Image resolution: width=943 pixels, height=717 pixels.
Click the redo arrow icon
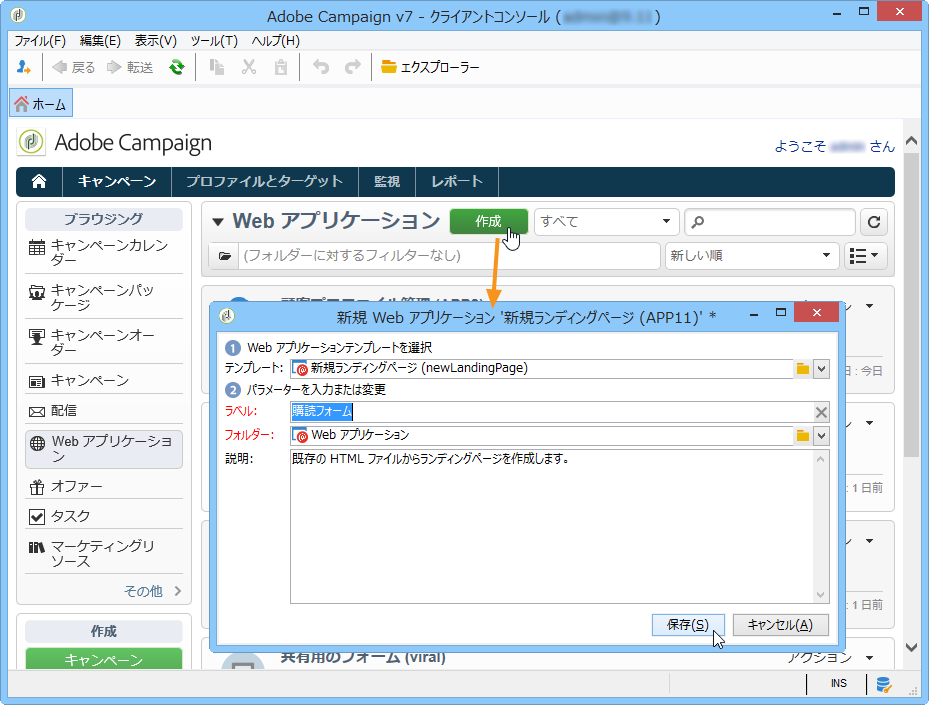(x=353, y=67)
